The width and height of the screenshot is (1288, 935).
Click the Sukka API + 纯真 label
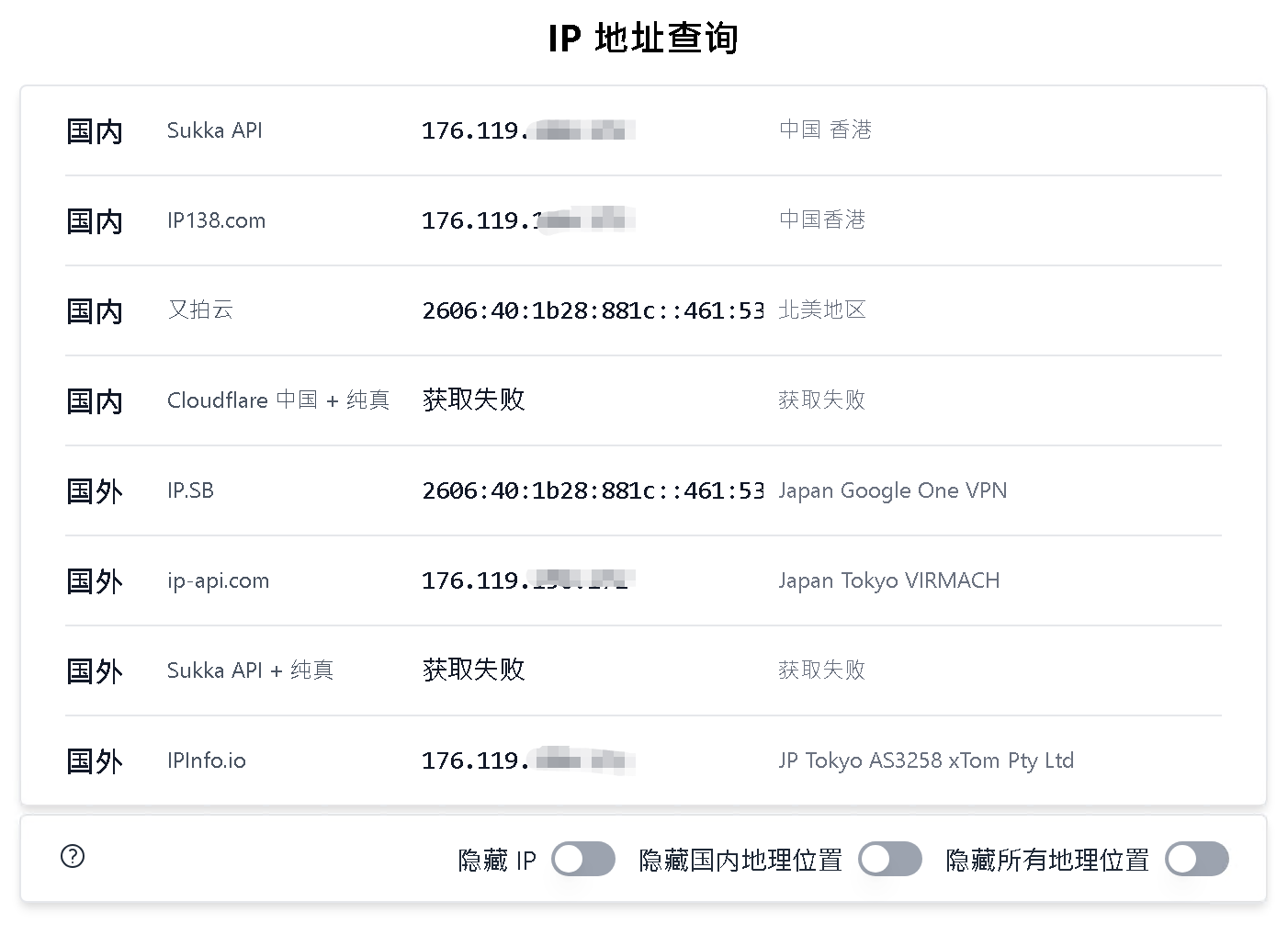tap(250, 670)
